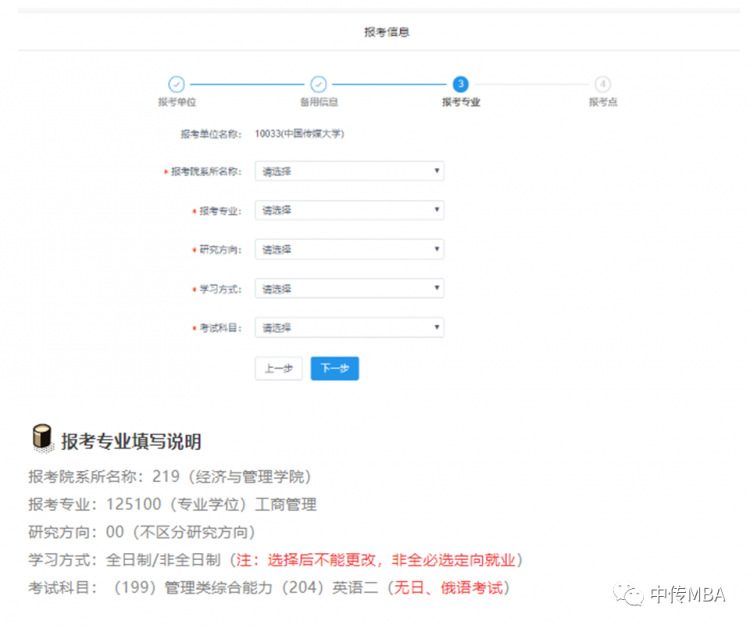Click the 上一步 button

[x=279, y=368]
